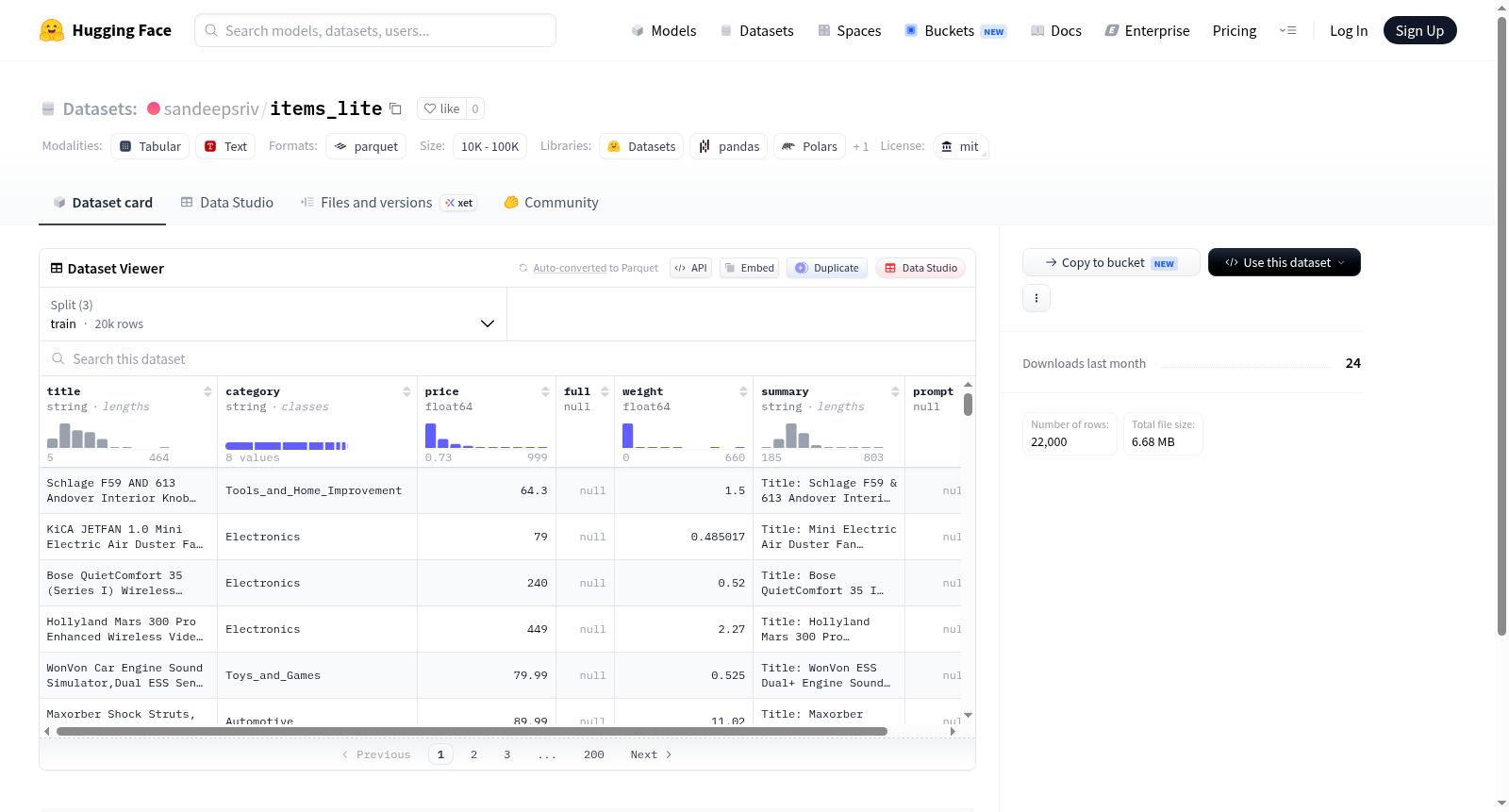This screenshot has height=812, width=1509.
Task: Click the Polars library tag
Action: pos(810,146)
